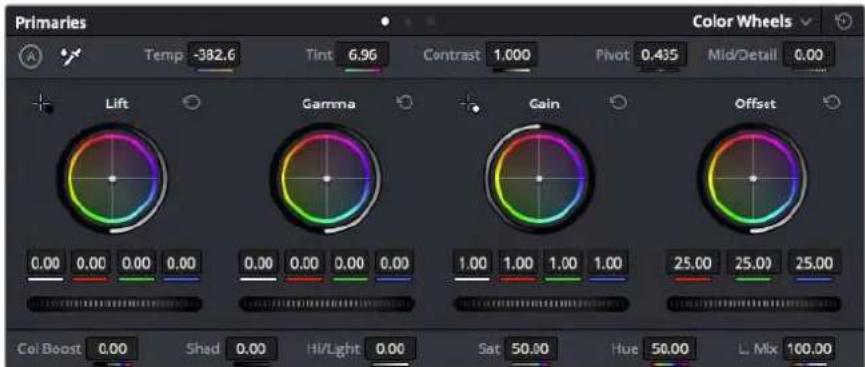Select the Lift blue value field

point(181,263)
